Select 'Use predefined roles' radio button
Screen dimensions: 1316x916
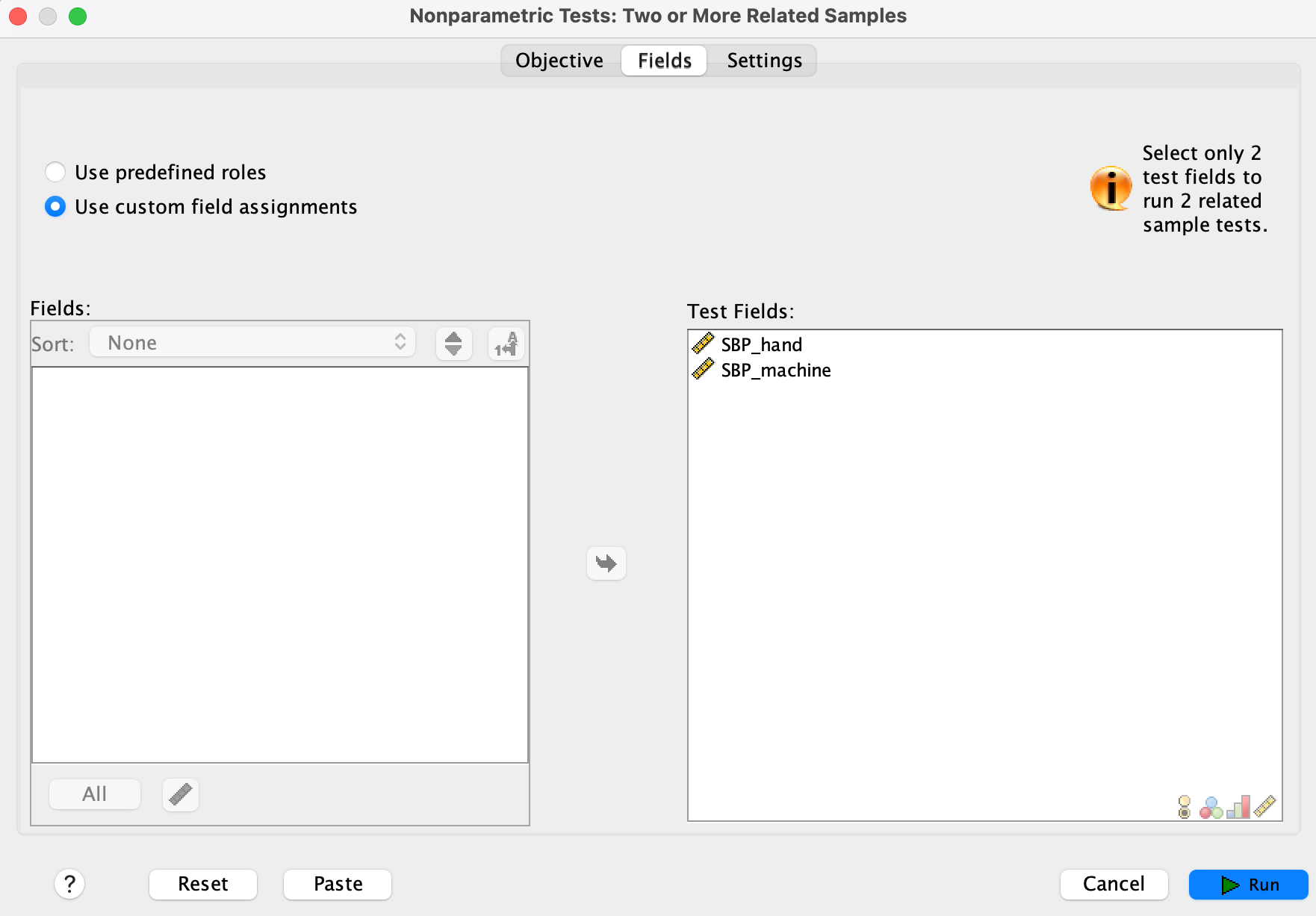[x=55, y=173]
